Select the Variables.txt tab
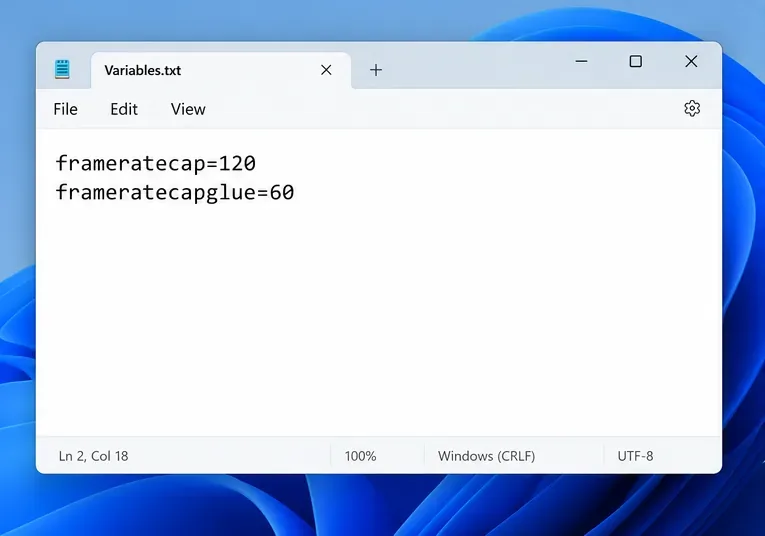This screenshot has height=536, width=765. [x=221, y=70]
